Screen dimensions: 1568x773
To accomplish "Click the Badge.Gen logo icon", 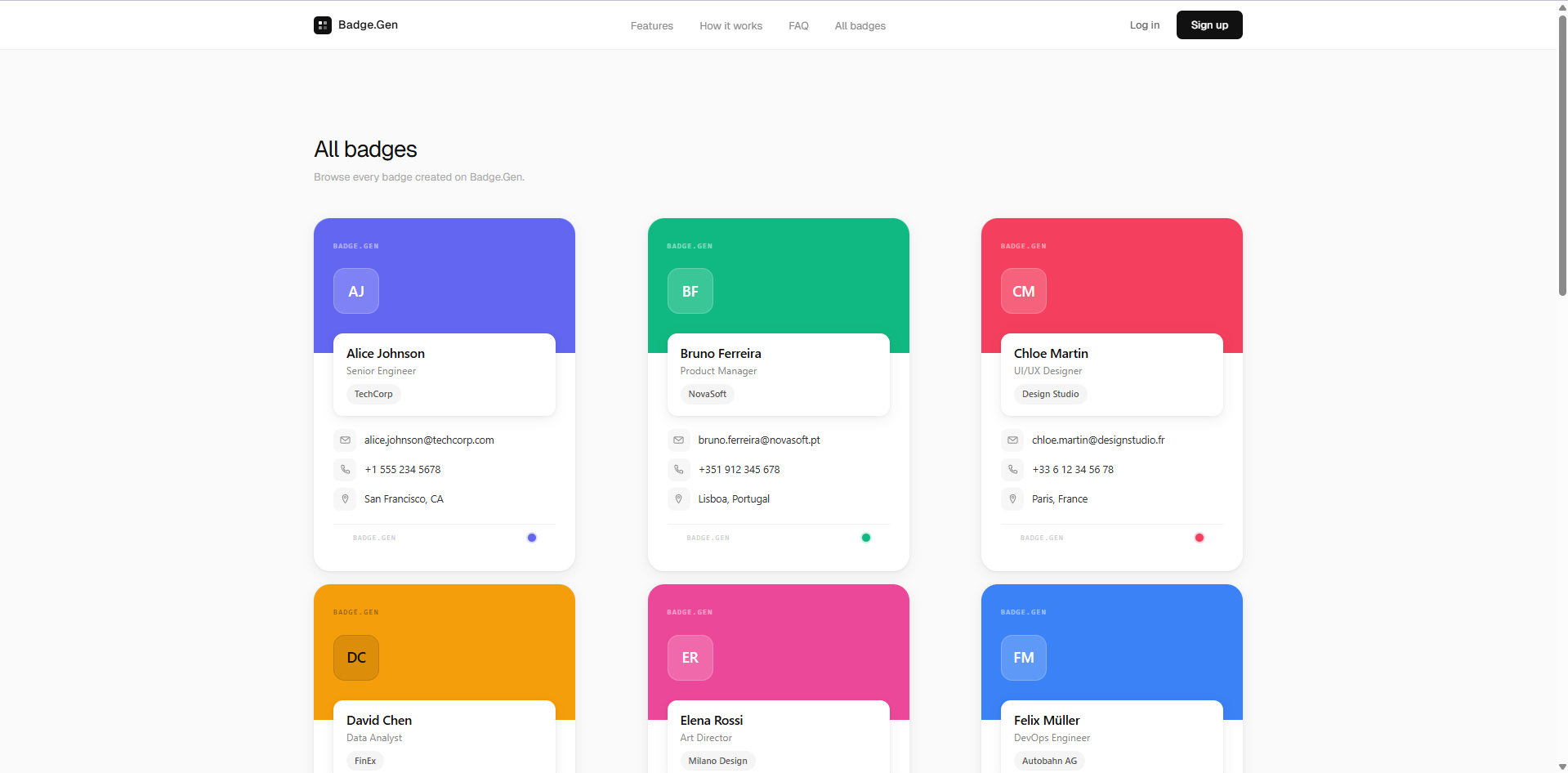I will 323,25.
